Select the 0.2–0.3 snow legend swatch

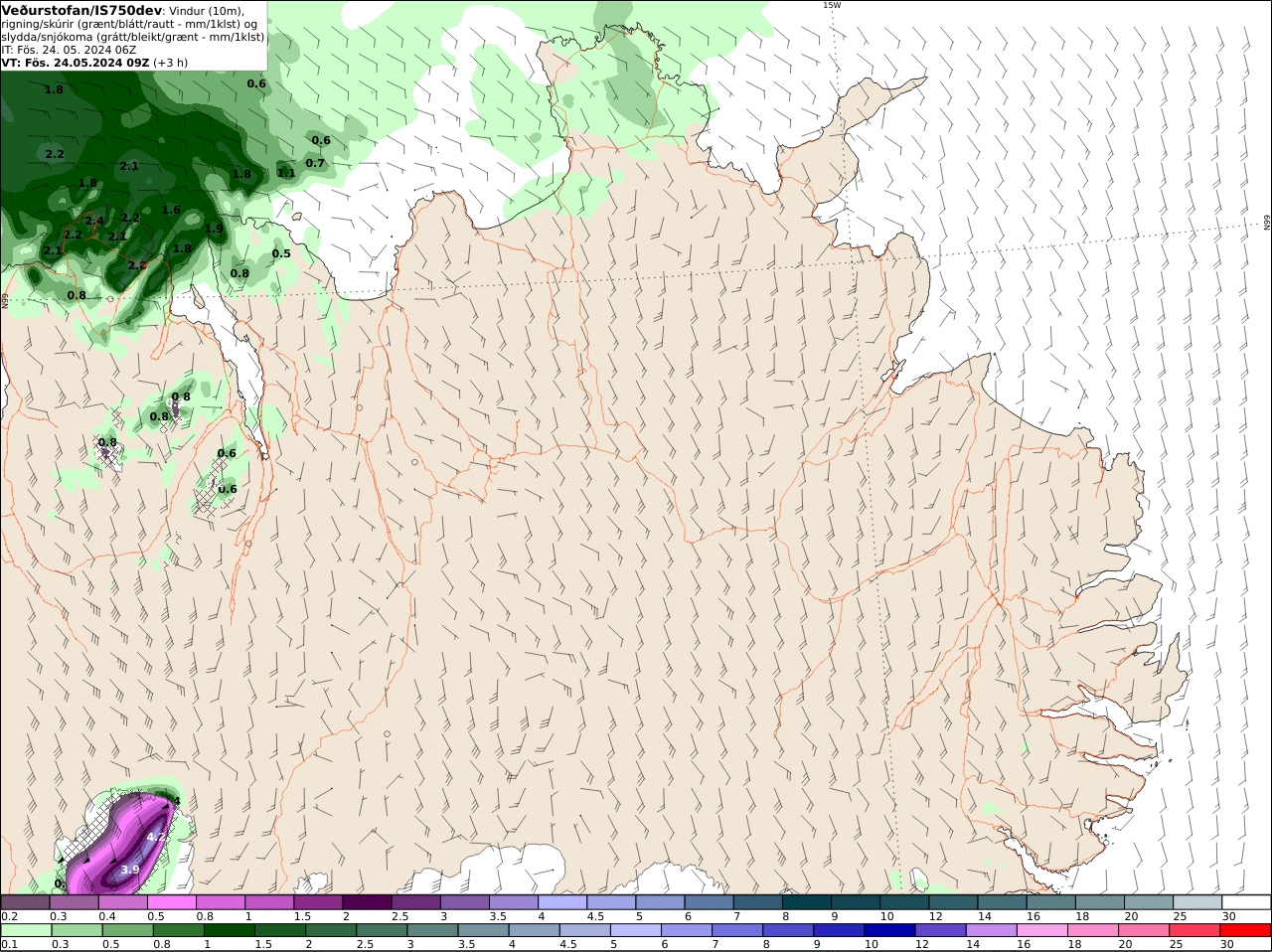tap(25, 902)
